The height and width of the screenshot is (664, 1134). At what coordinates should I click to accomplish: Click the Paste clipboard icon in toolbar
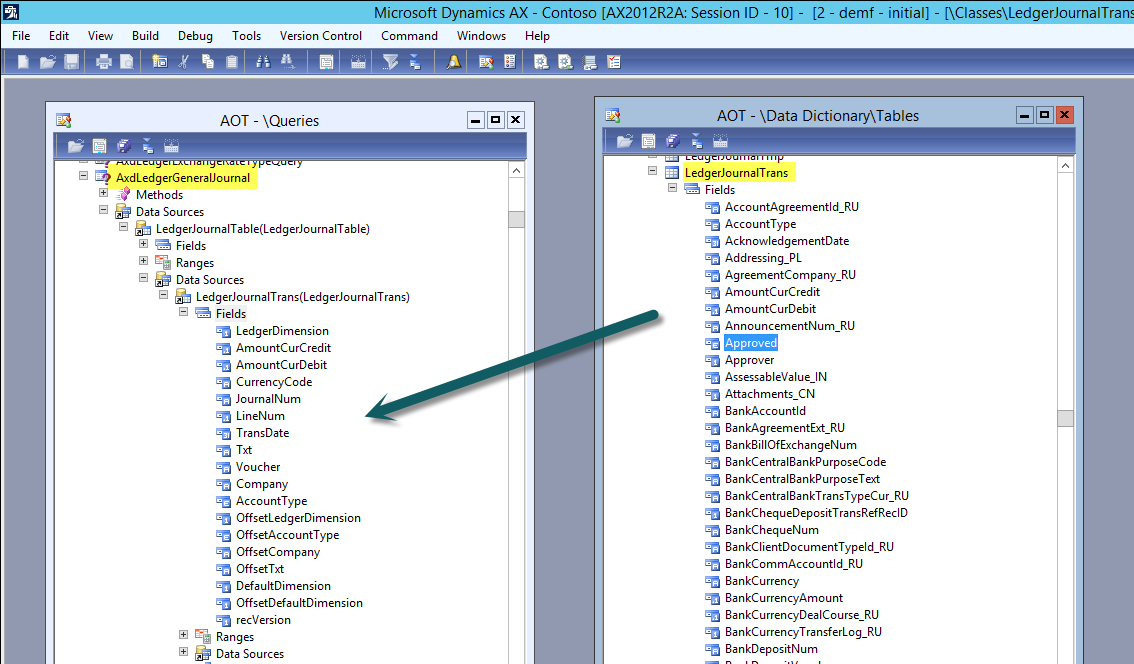pos(231,62)
